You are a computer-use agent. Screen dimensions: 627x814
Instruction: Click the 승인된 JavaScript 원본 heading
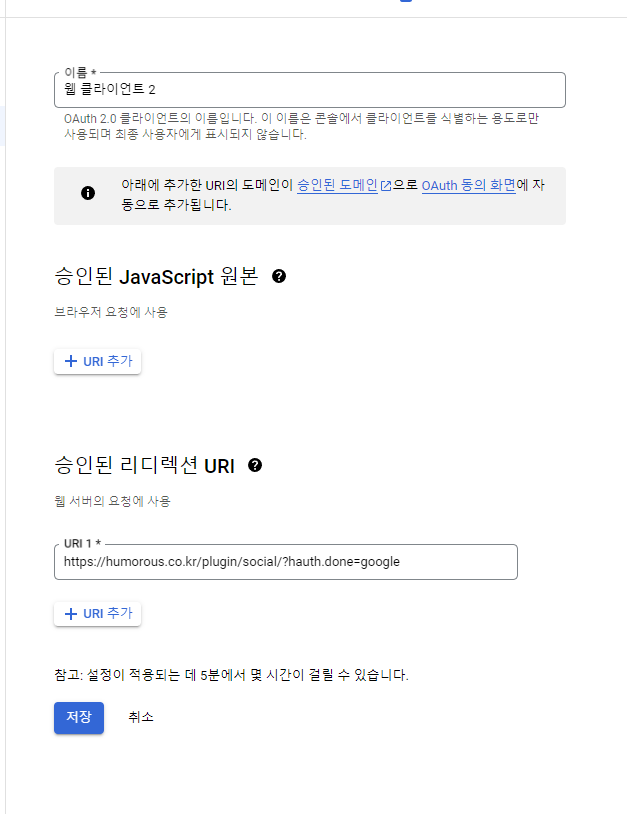pos(156,276)
